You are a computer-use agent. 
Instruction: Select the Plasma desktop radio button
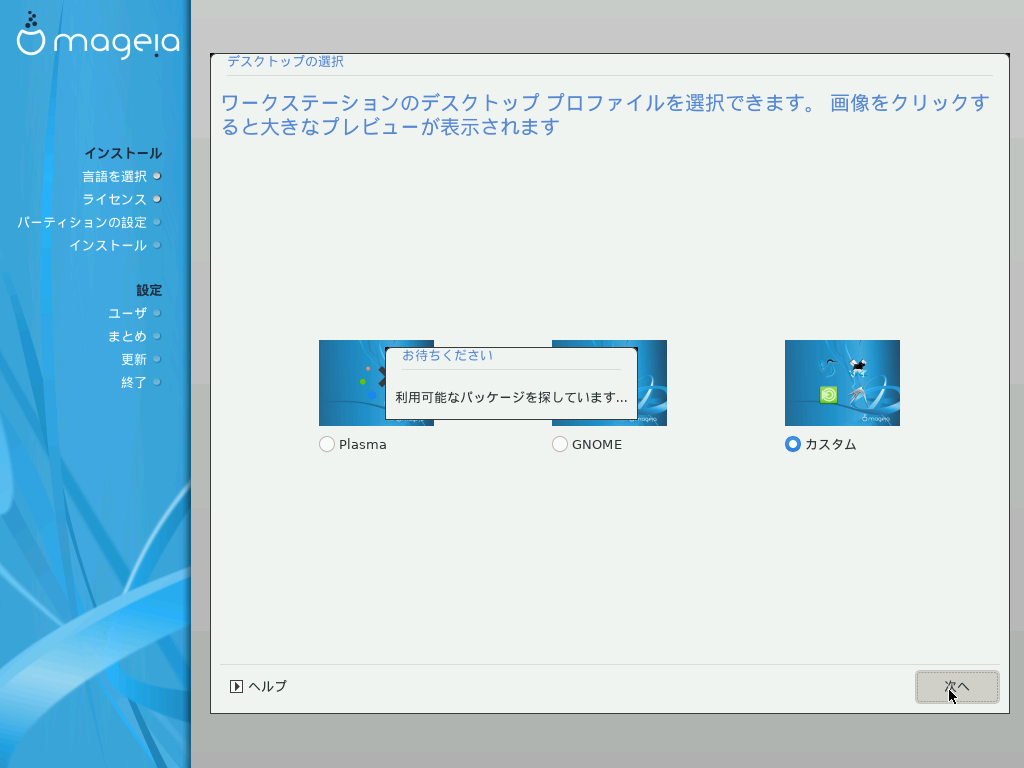tap(327, 444)
